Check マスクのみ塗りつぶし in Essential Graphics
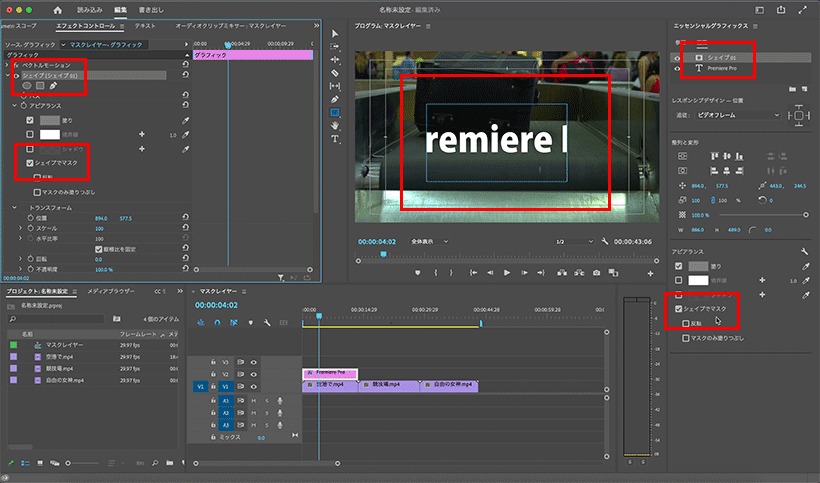Screen dimensions: 820x483 click(x=686, y=338)
